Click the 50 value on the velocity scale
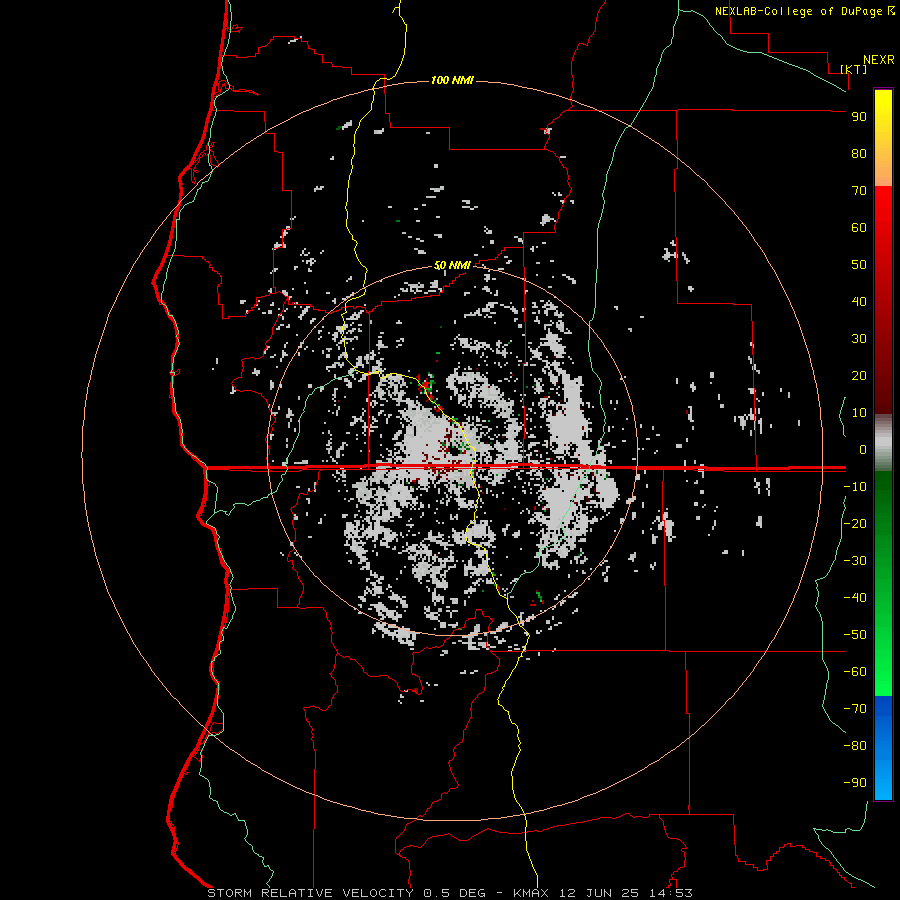This screenshot has height=900, width=900. [859, 265]
